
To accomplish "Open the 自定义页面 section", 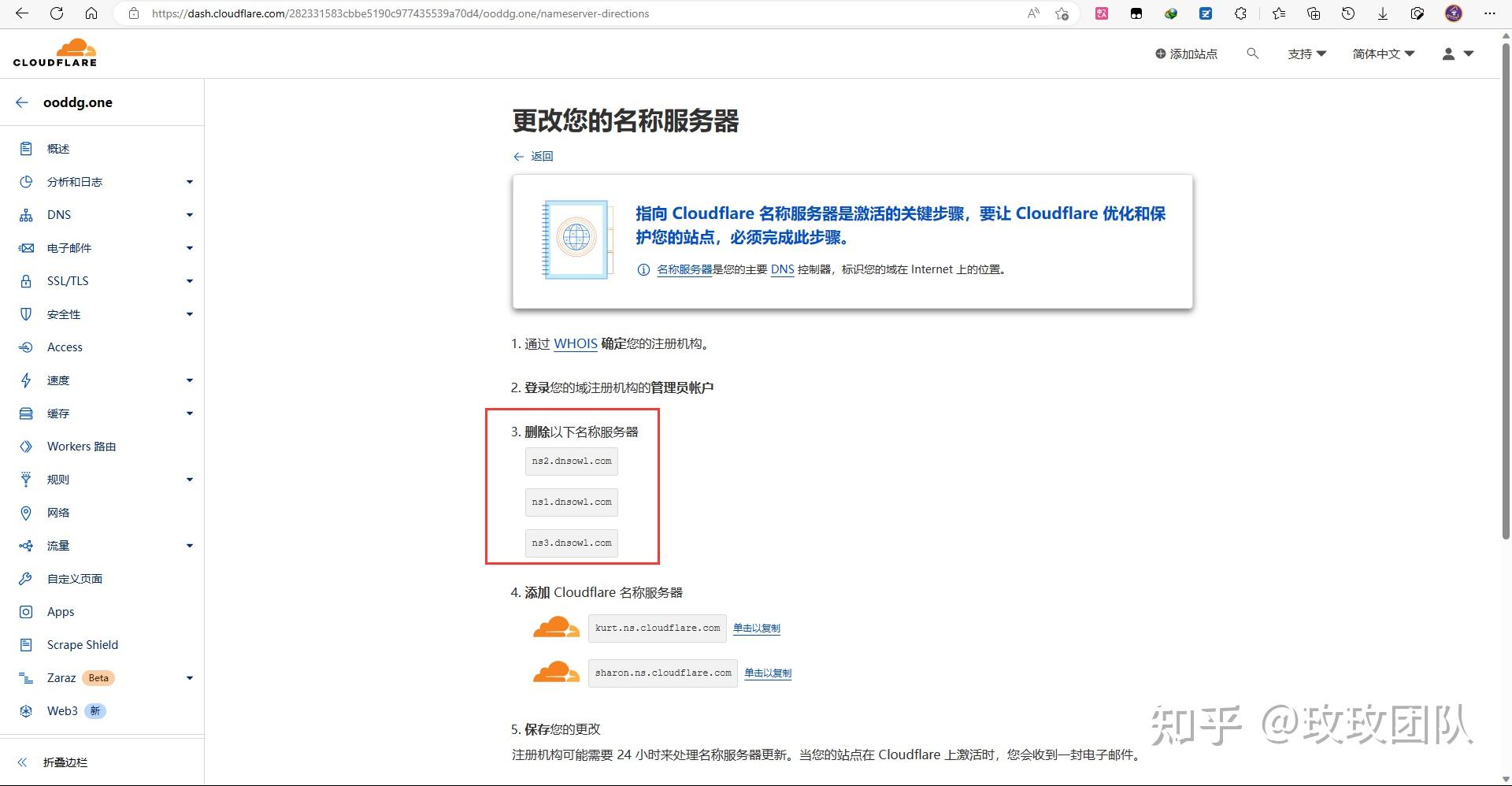I will coord(75,578).
